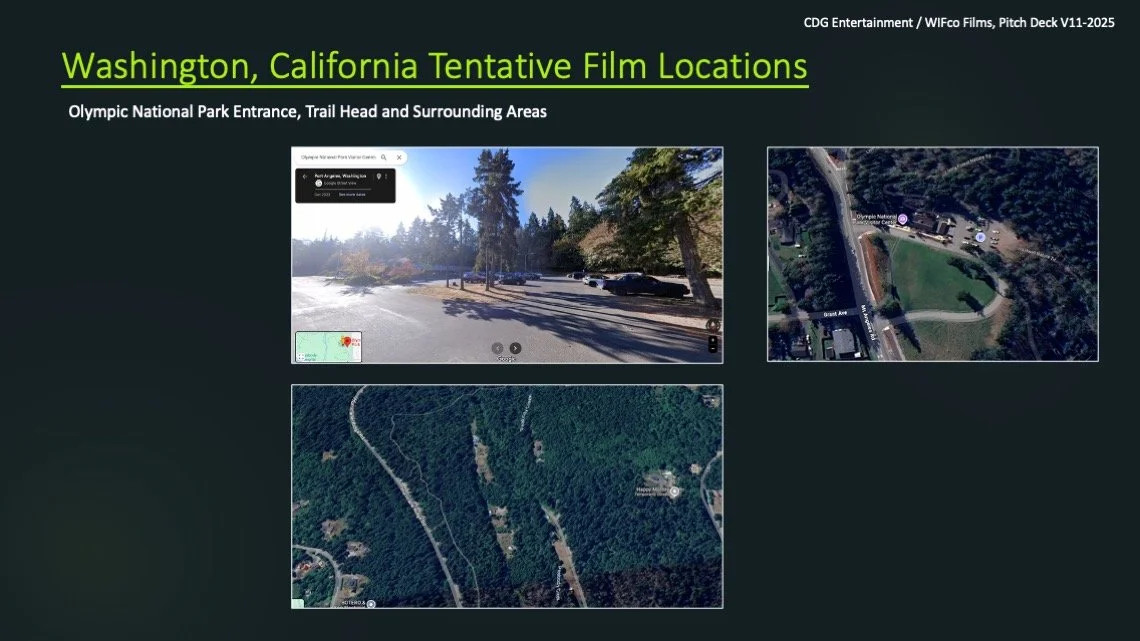1140x641 pixels.
Task: Click the search magnifier in Street View box
Action: (x=384, y=157)
